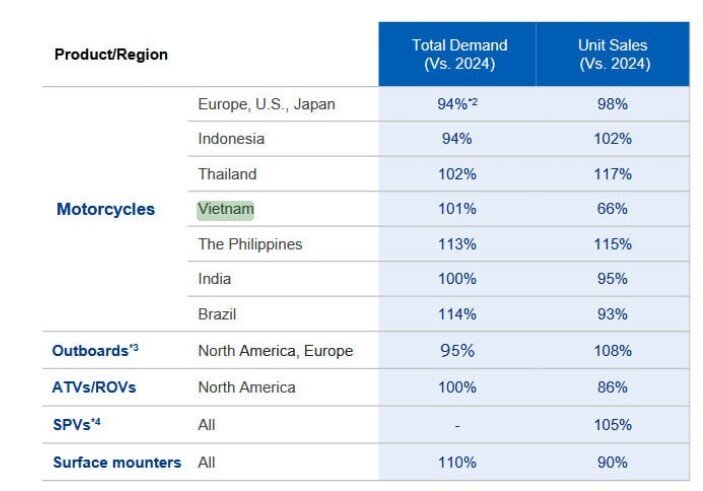This screenshot has width=703, height=491.
Task: Click the Surface mounters category label
Action: (x=116, y=462)
